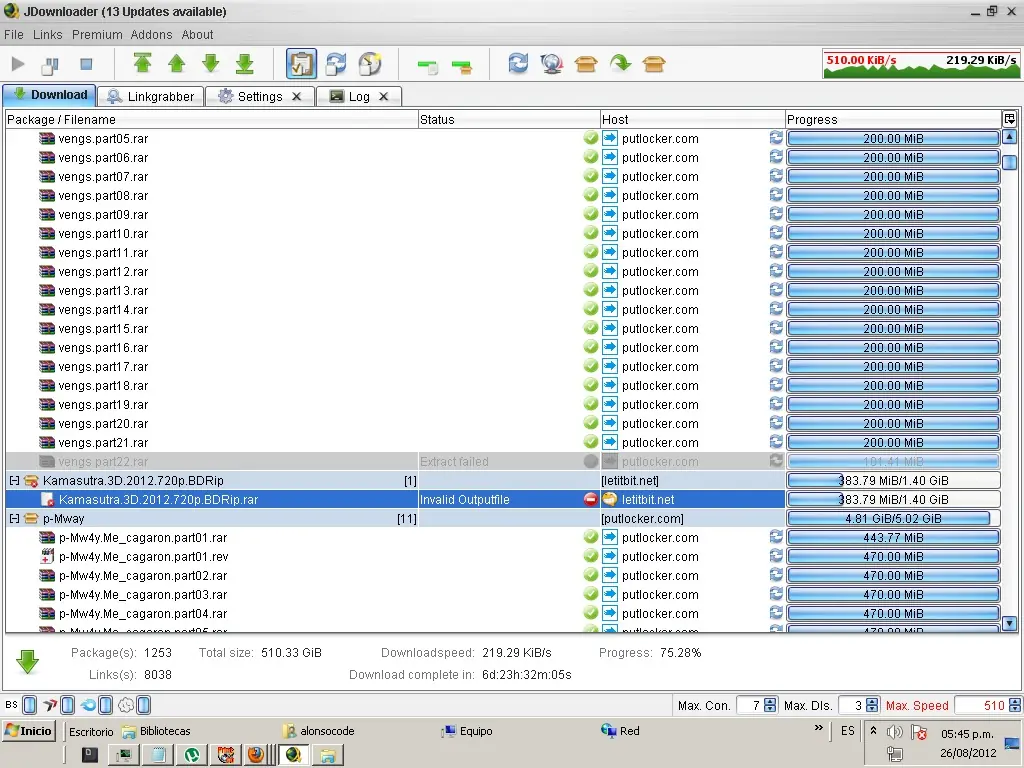Adjust the Max. Con. stepper arrows
The height and width of the screenshot is (768, 1024).
[x=770, y=705]
